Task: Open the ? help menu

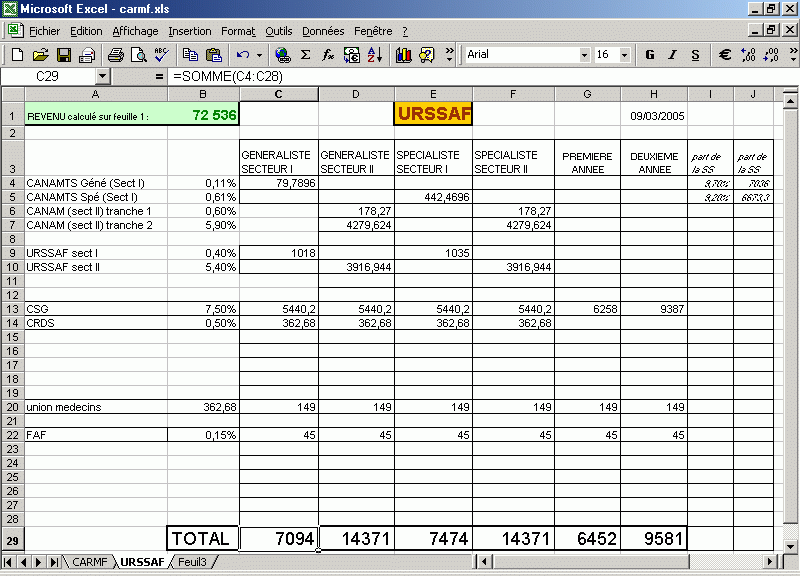Action: click(405, 31)
